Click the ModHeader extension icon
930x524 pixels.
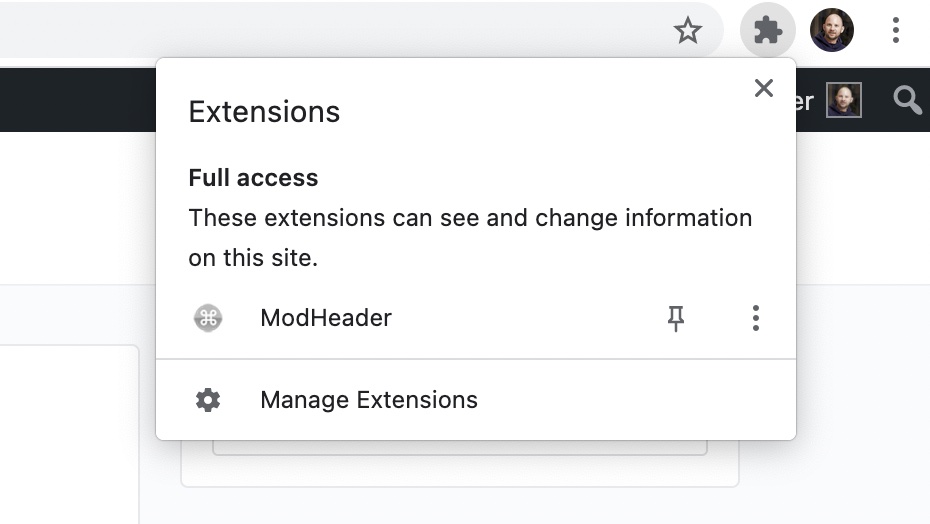coord(208,318)
